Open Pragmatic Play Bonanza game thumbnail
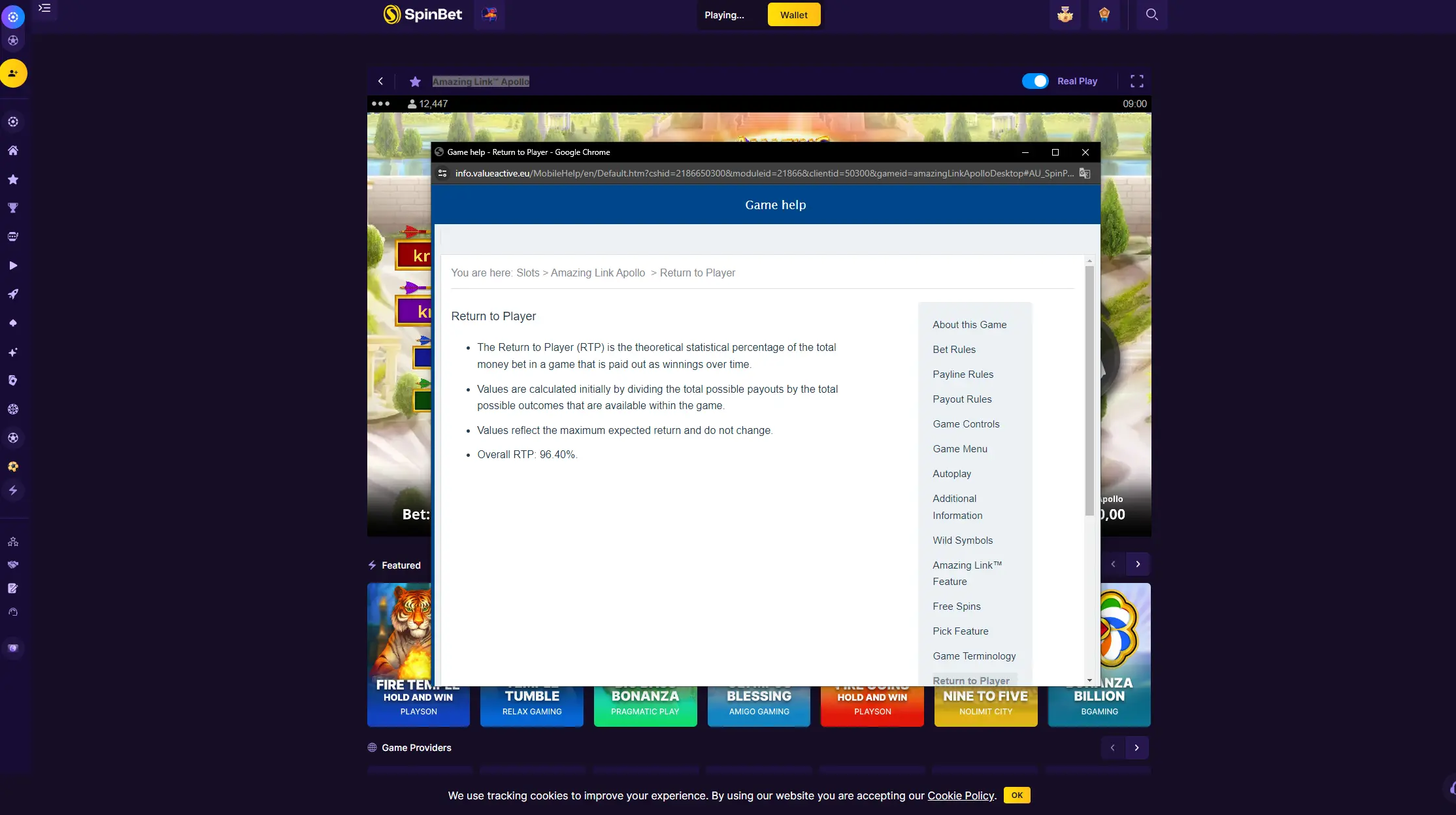The height and width of the screenshot is (815, 1456). (645, 705)
